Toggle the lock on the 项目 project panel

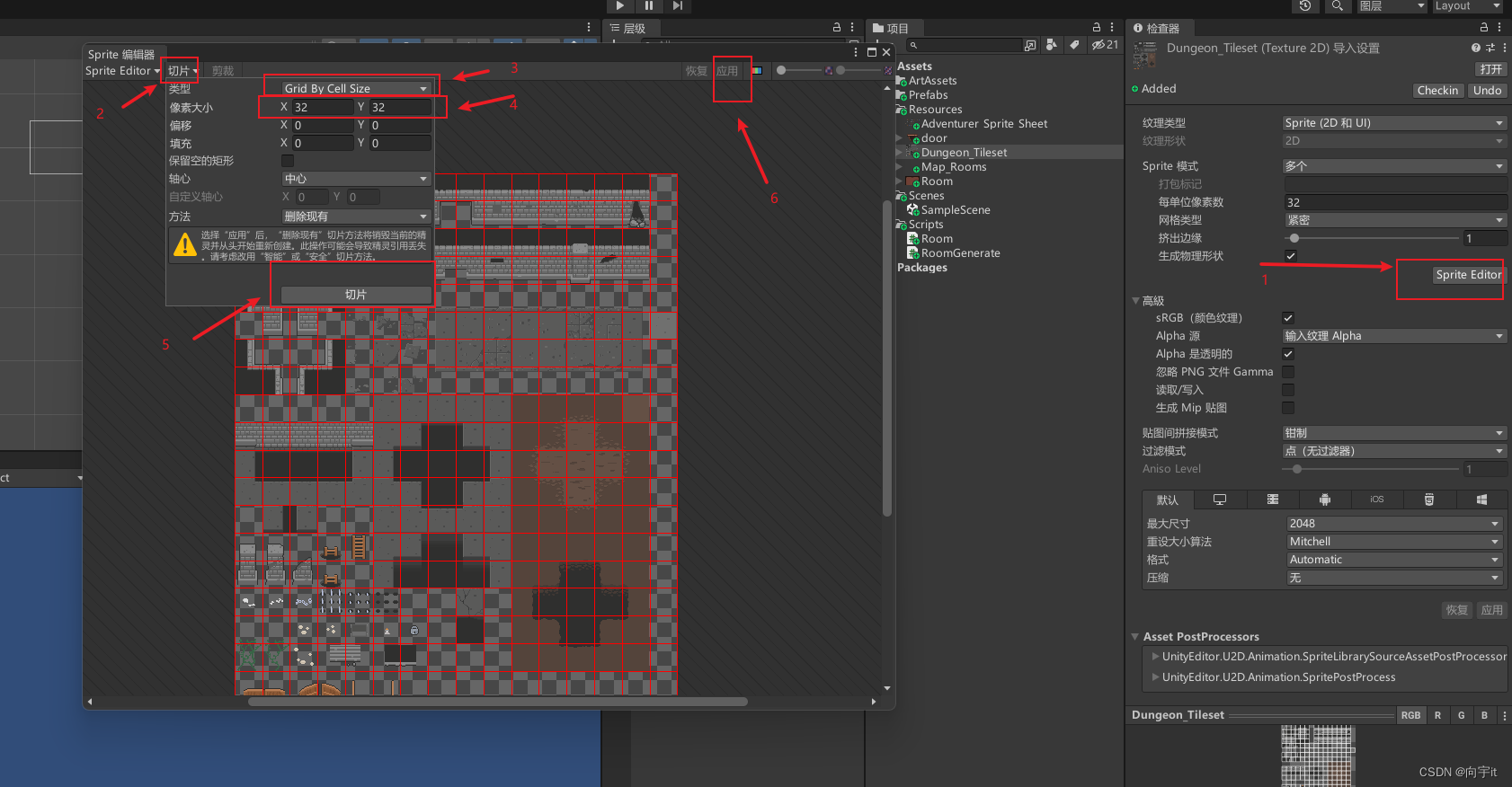(x=1097, y=28)
